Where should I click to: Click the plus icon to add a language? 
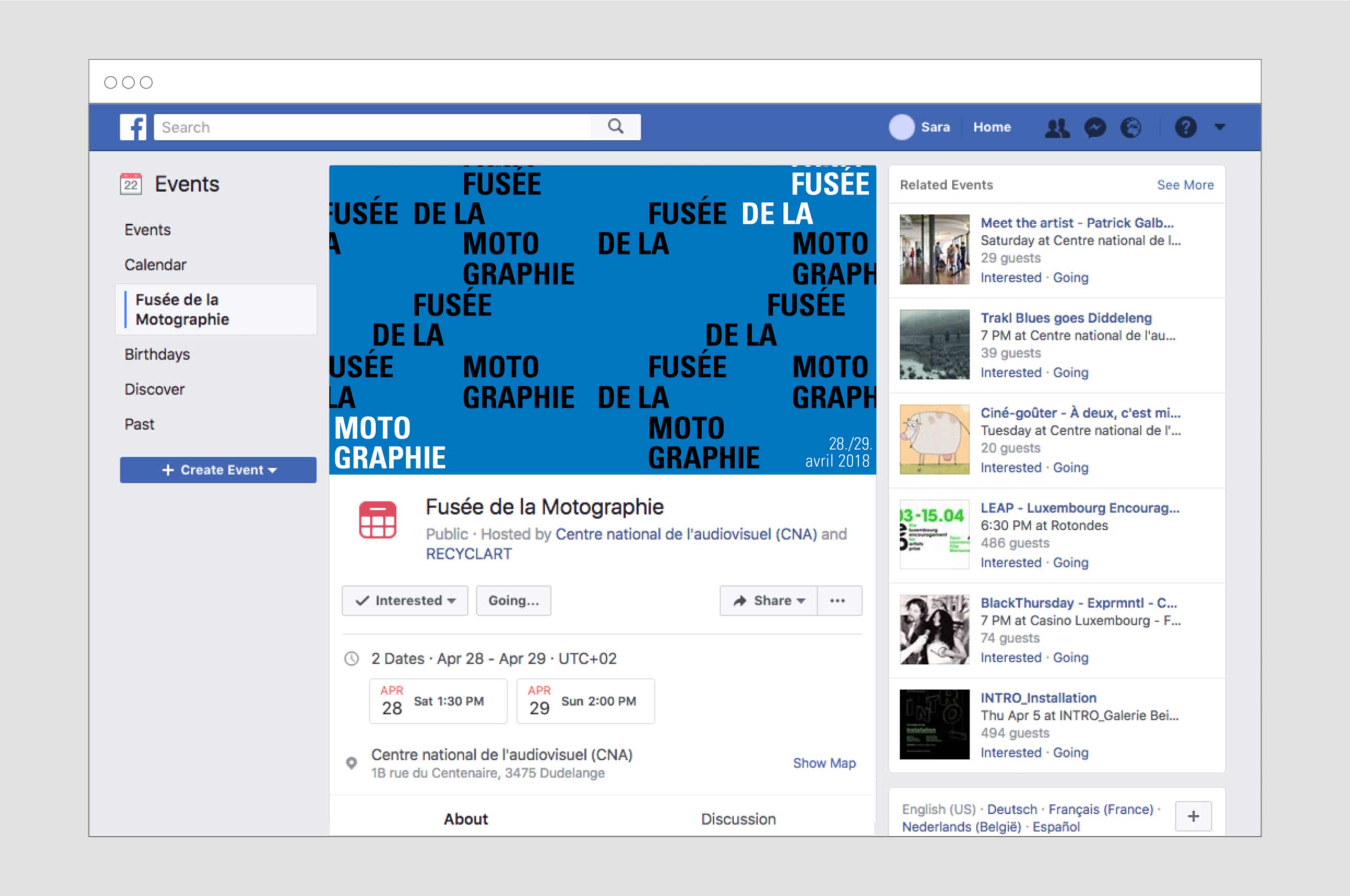[1193, 816]
